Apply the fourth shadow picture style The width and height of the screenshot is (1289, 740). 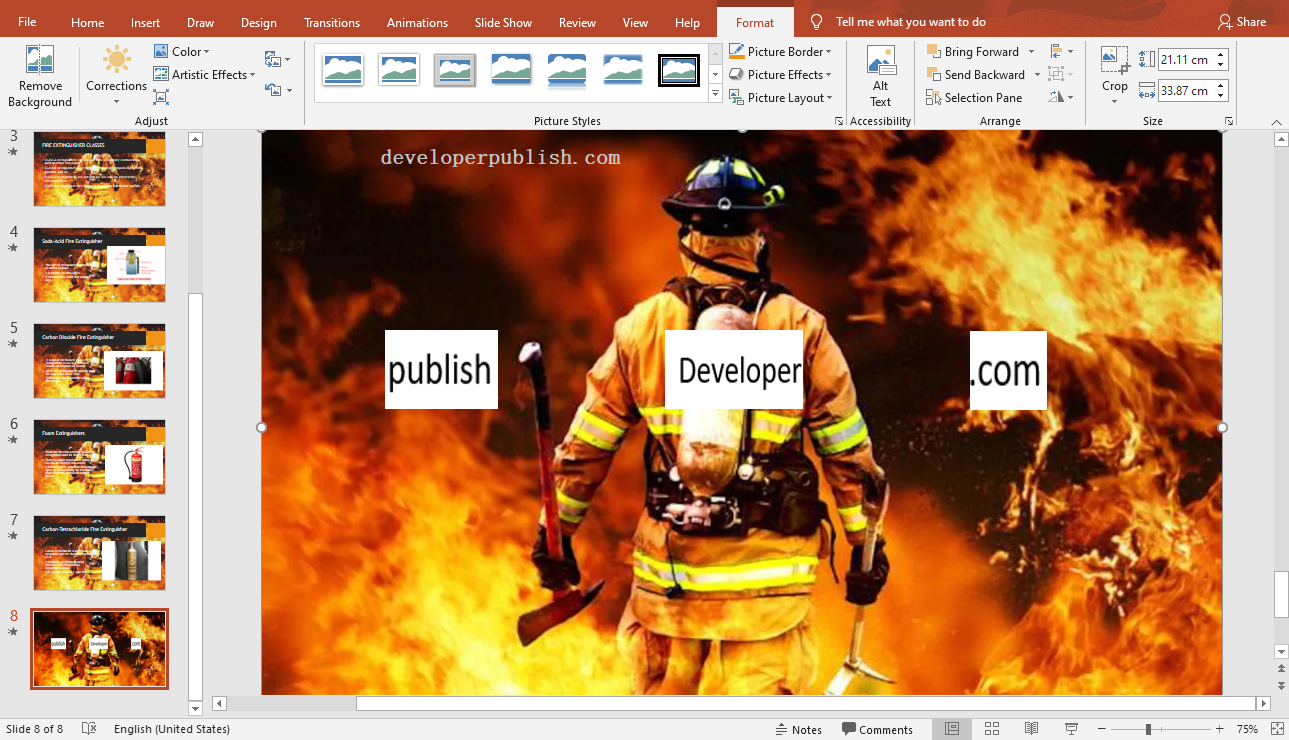511,70
